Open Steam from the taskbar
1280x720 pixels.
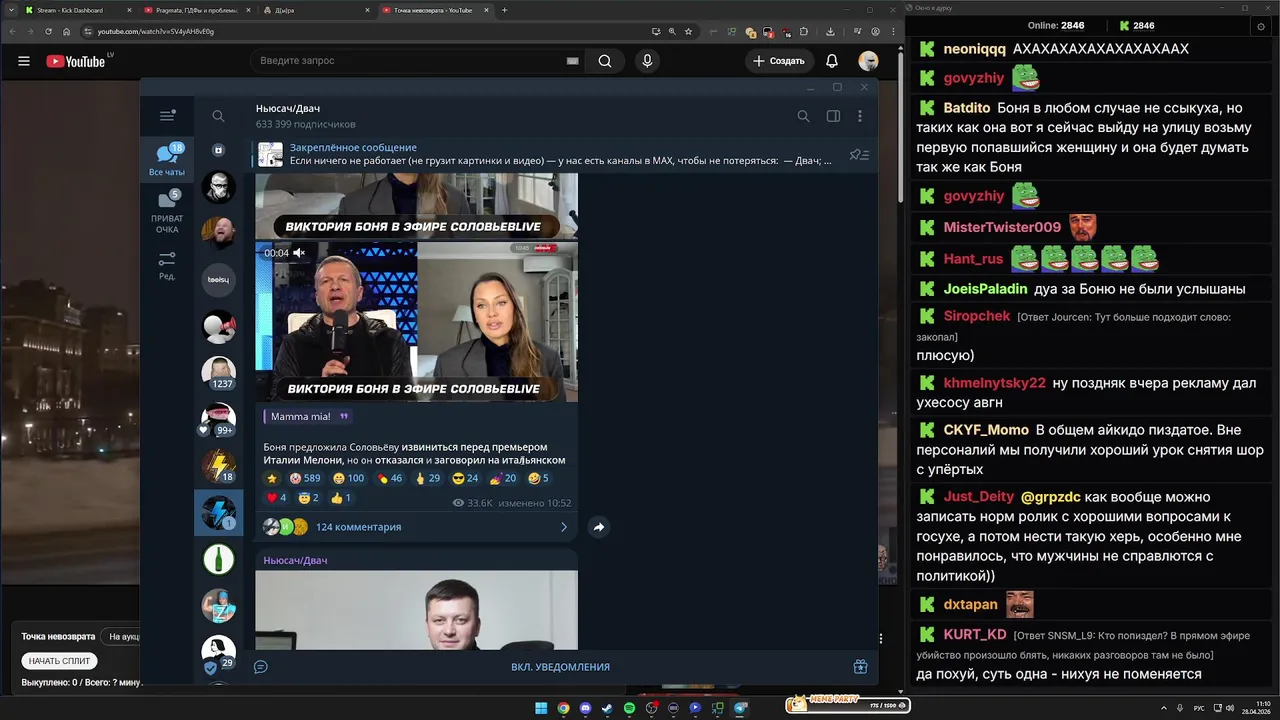(x=607, y=708)
